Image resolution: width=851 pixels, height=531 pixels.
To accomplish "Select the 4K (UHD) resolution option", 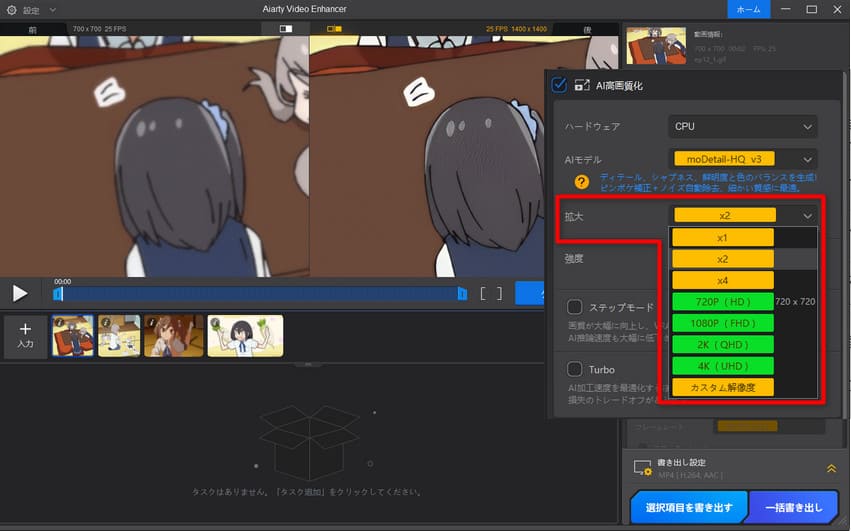I will pyautogui.click(x=722, y=366).
